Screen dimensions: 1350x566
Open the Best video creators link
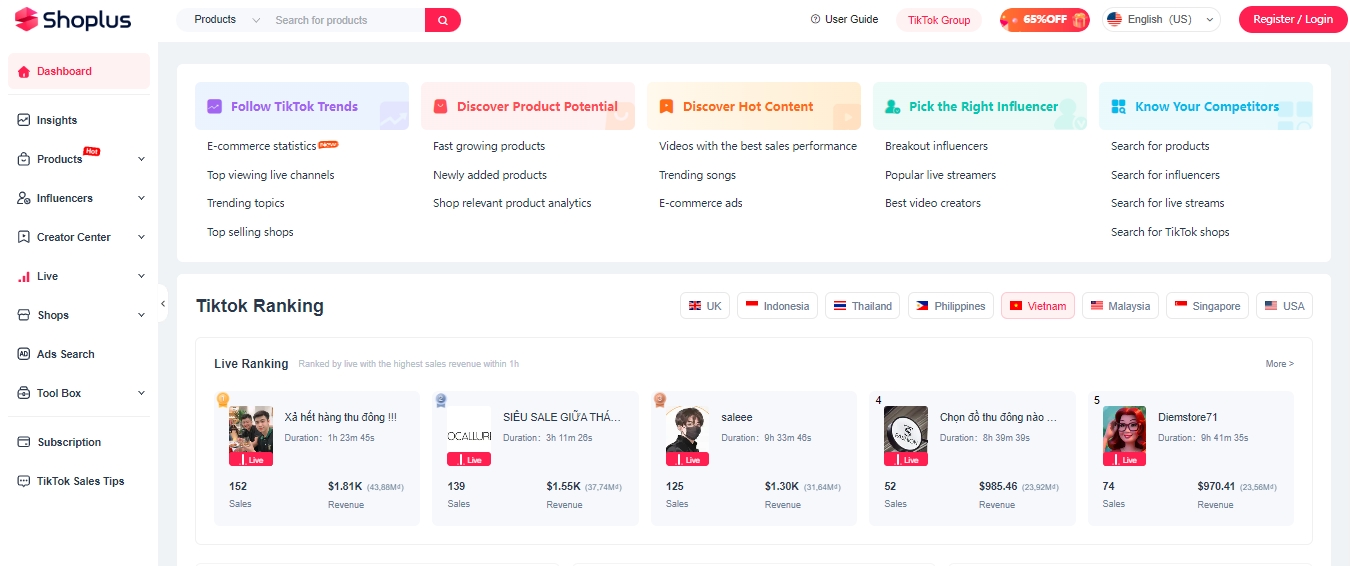(x=933, y=203)
